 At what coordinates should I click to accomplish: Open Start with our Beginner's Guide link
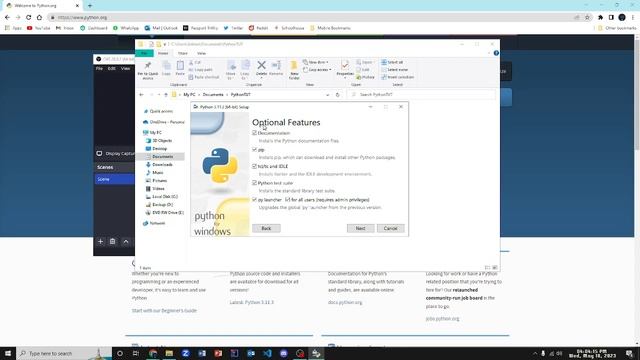[x=164, y=311]
